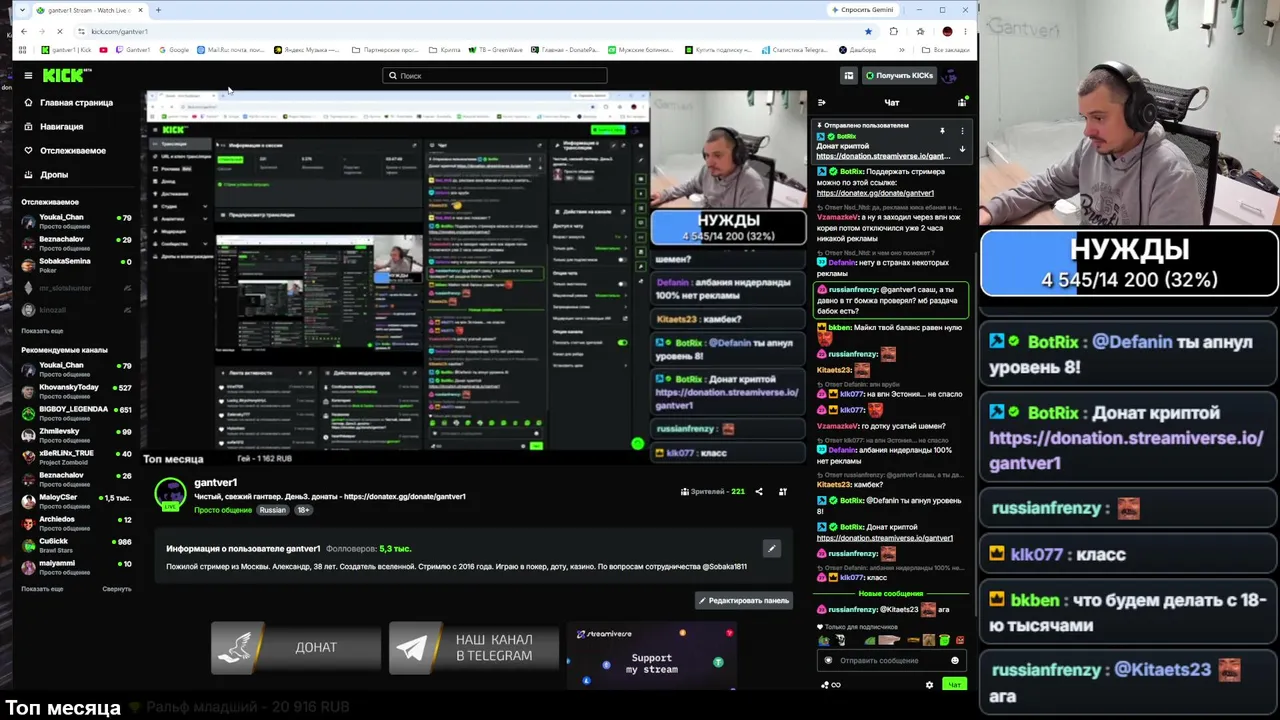The image size is (1280, 720).
Task: Open maiyammi recommended channel
Action: (76, 567)
